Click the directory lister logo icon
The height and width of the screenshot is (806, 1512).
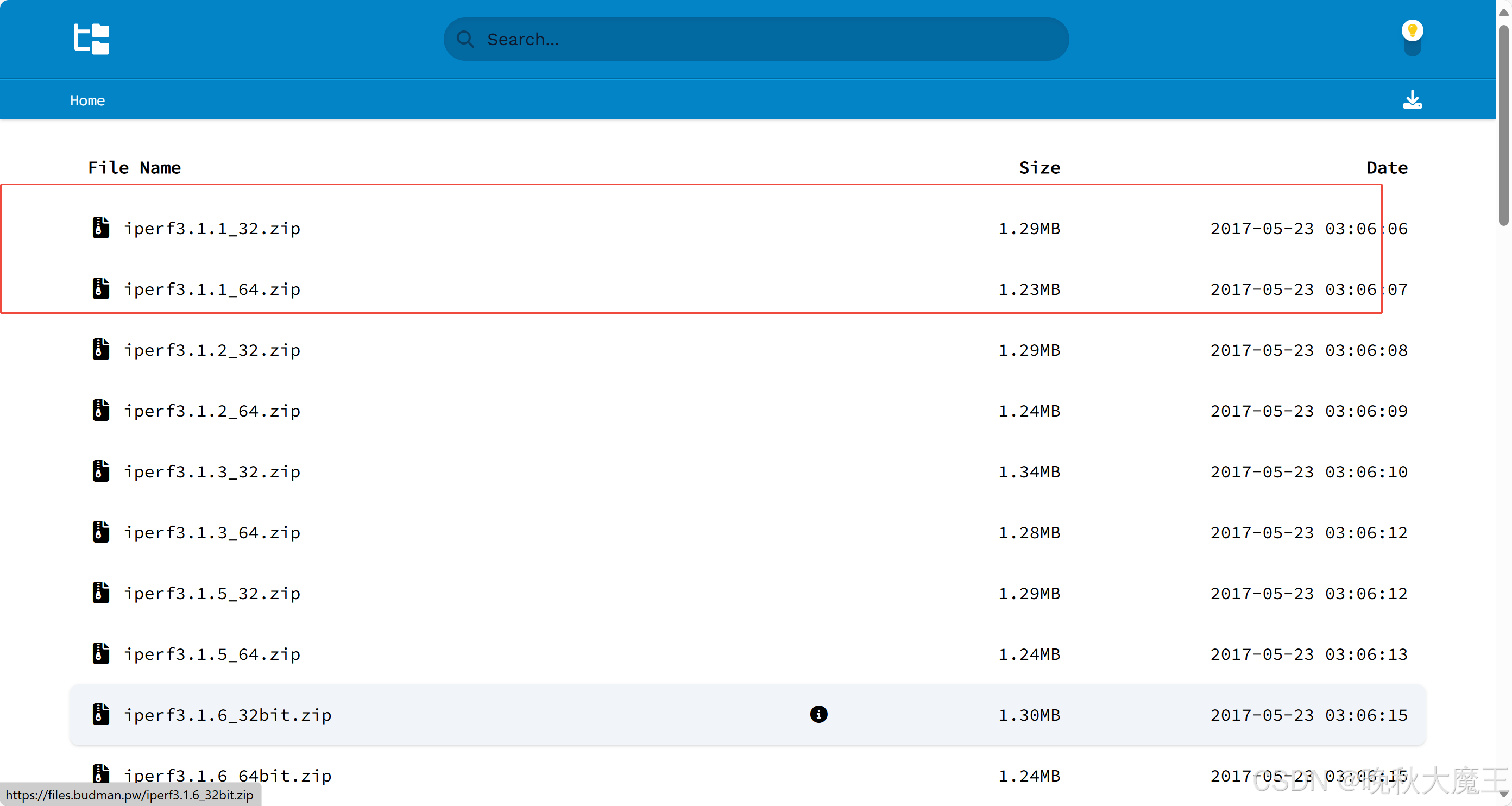[92, 39]
